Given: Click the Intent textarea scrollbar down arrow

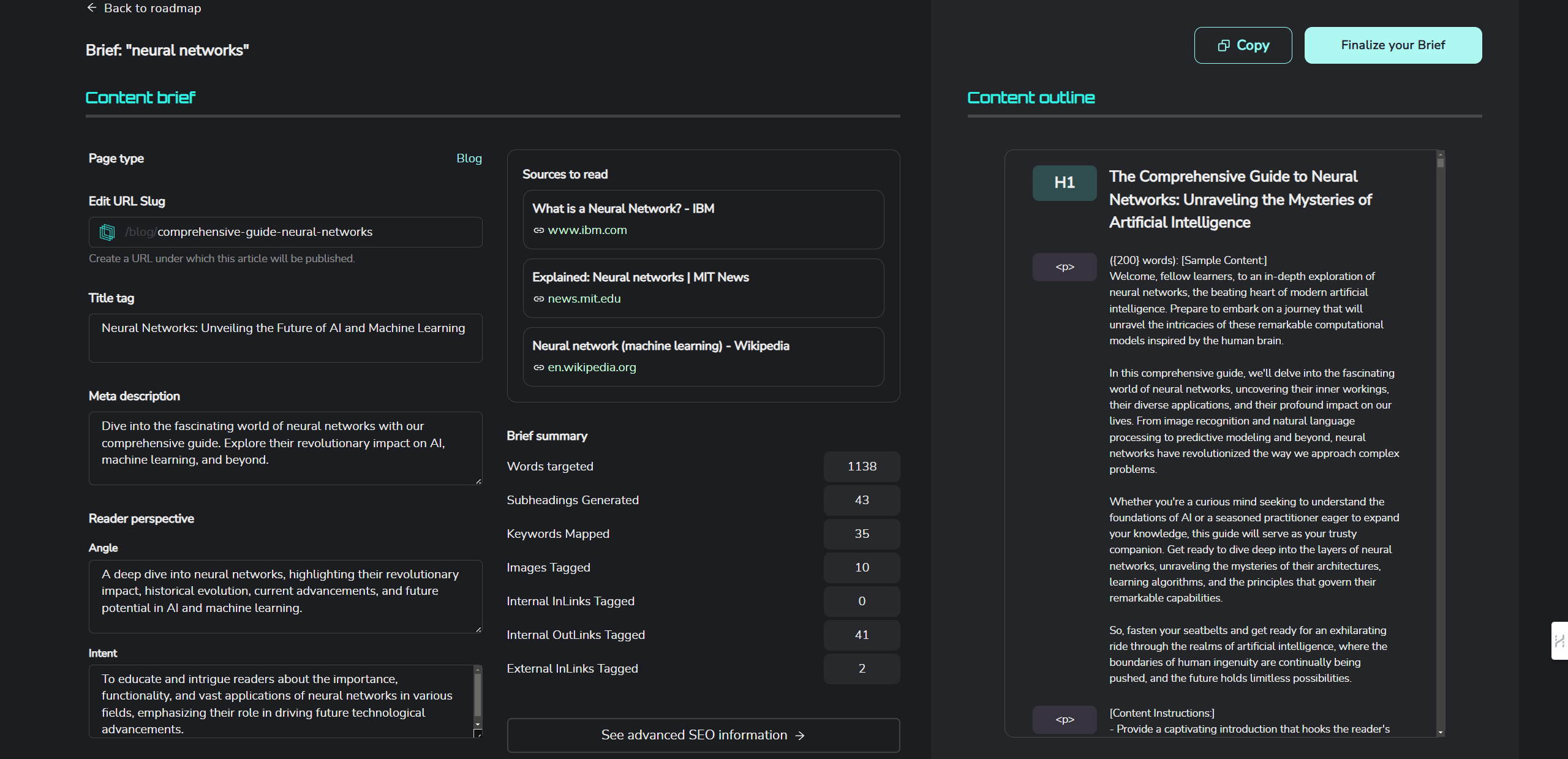Looking at the screenshot, I should point(478,725).
